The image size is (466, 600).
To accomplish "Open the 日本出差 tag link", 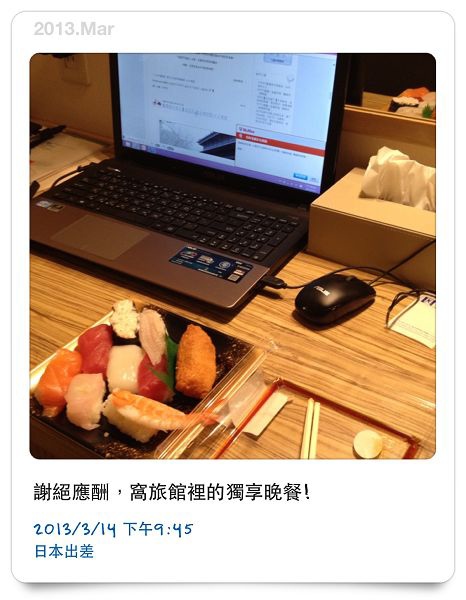I will [64, 551].
